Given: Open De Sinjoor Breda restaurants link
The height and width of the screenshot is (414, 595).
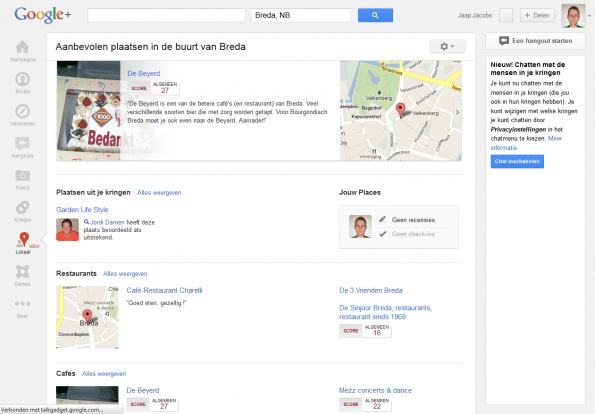Looking at the screenshot, I should coord(386,312).
